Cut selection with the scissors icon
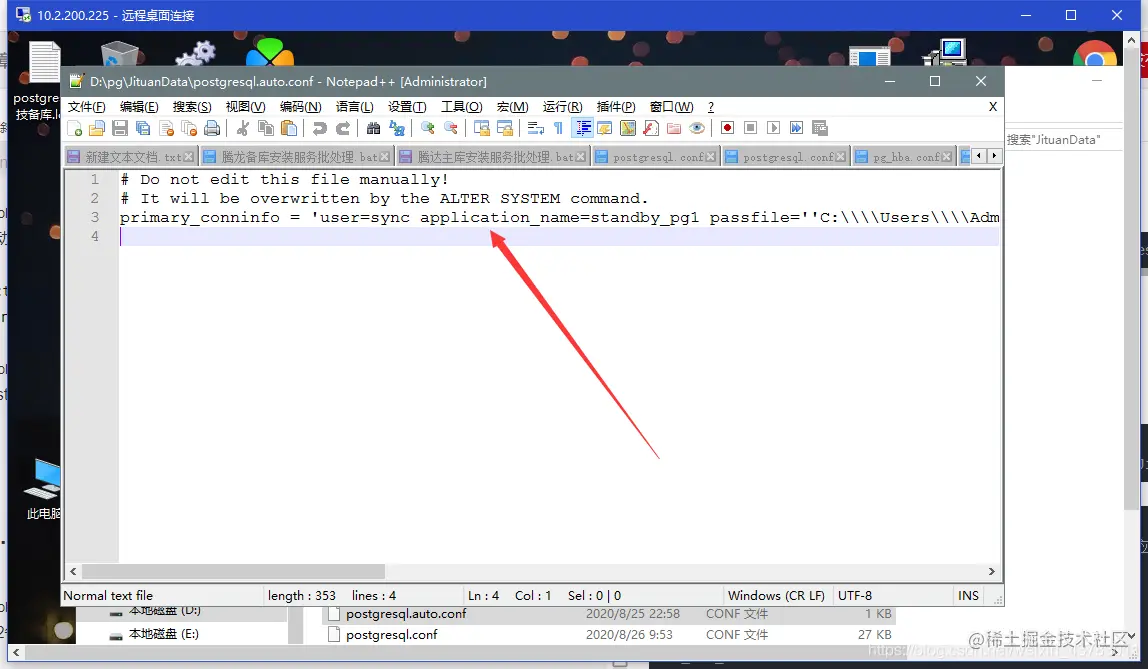Viewport: 1148px width, 669px height. click(242, 129)
